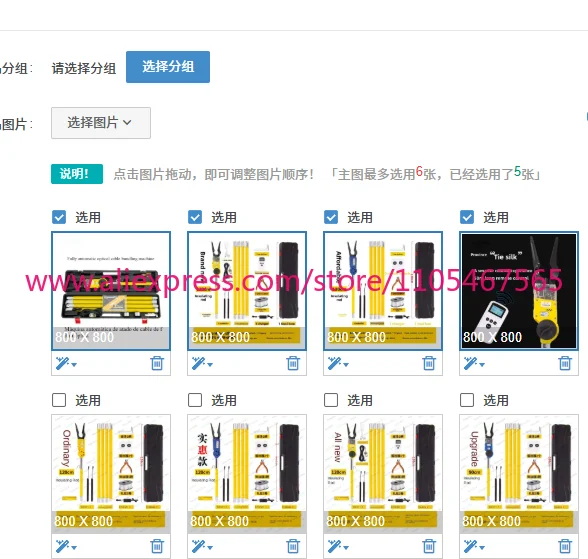Select the 实惠款 blue tool thumbnail
588x559 pixels.
247,474
